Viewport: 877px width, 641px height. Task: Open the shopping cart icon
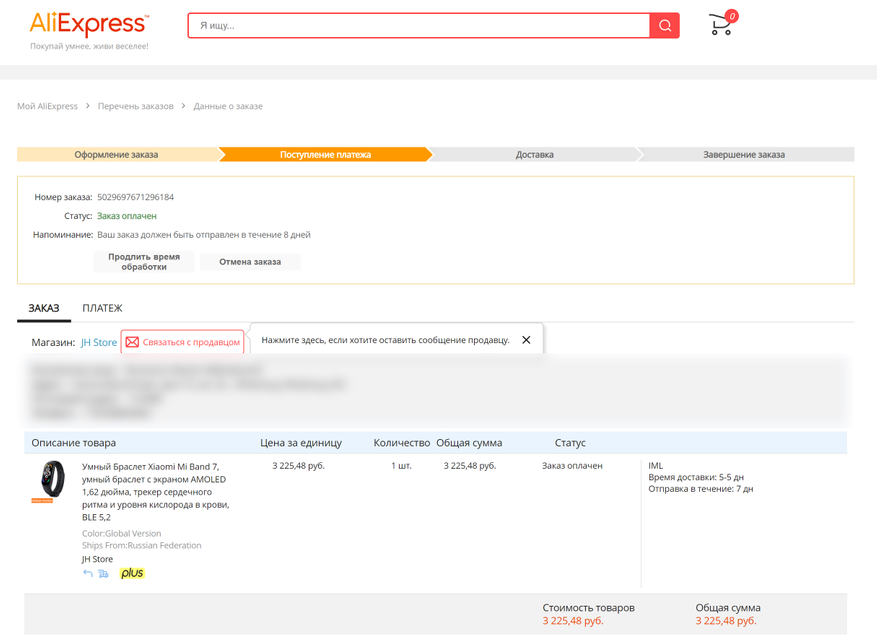click(x=722, y=23)
